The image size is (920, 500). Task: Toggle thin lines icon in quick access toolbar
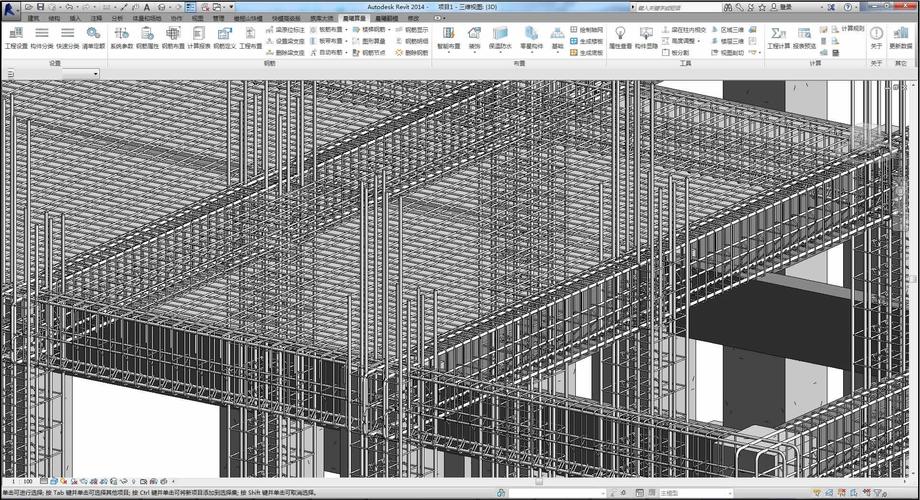[x=191, y=7]
